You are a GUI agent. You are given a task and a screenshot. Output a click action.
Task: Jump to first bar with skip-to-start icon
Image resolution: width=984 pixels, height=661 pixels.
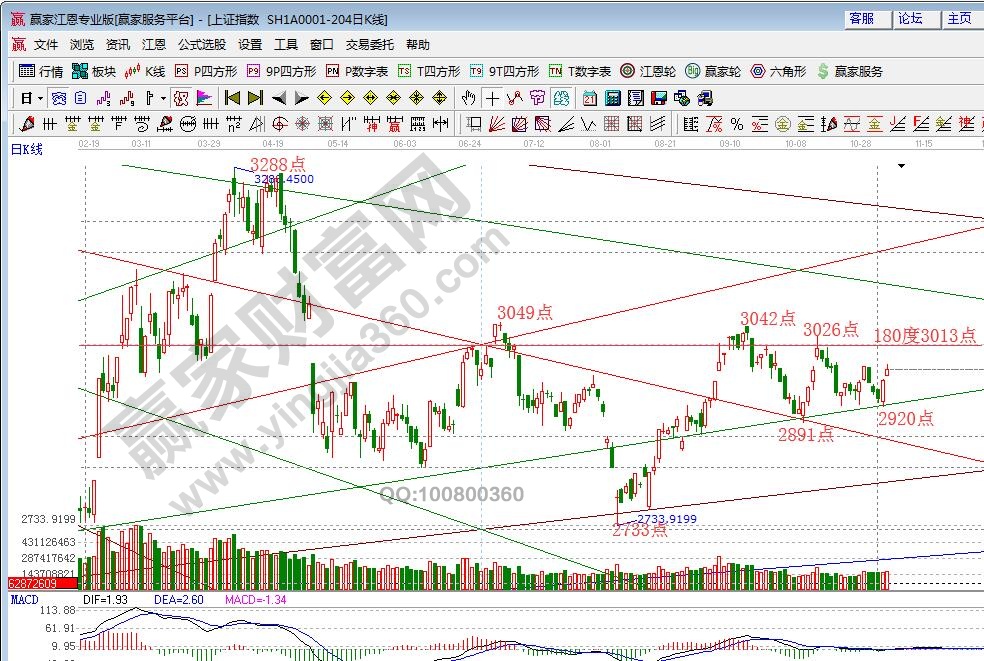(232, 98)
